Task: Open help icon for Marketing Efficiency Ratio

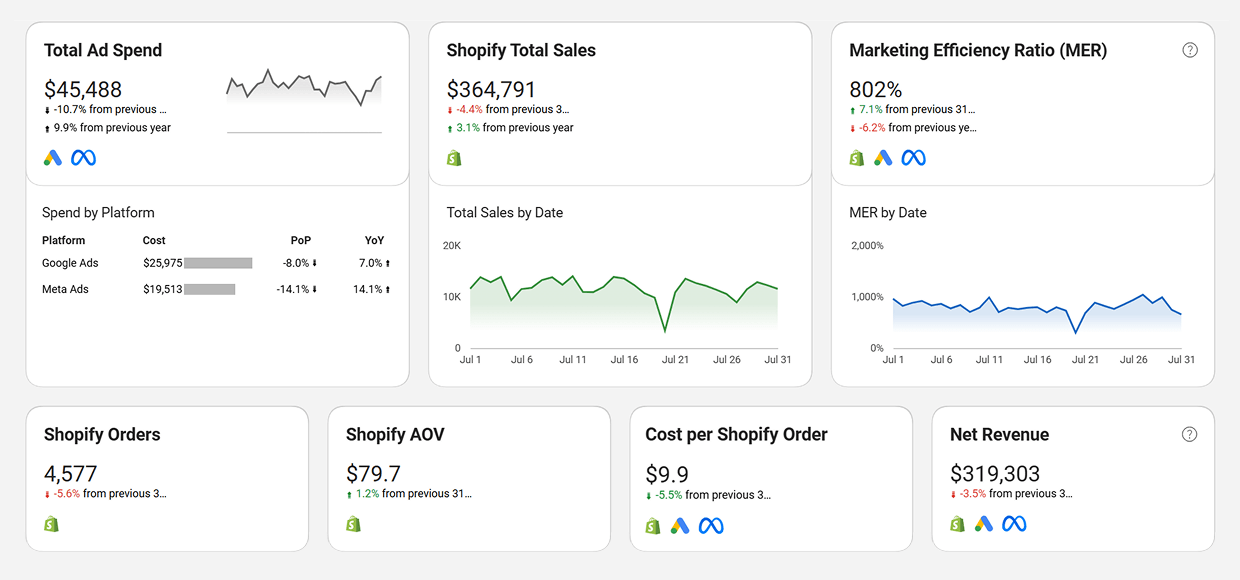Action: 1190,50
